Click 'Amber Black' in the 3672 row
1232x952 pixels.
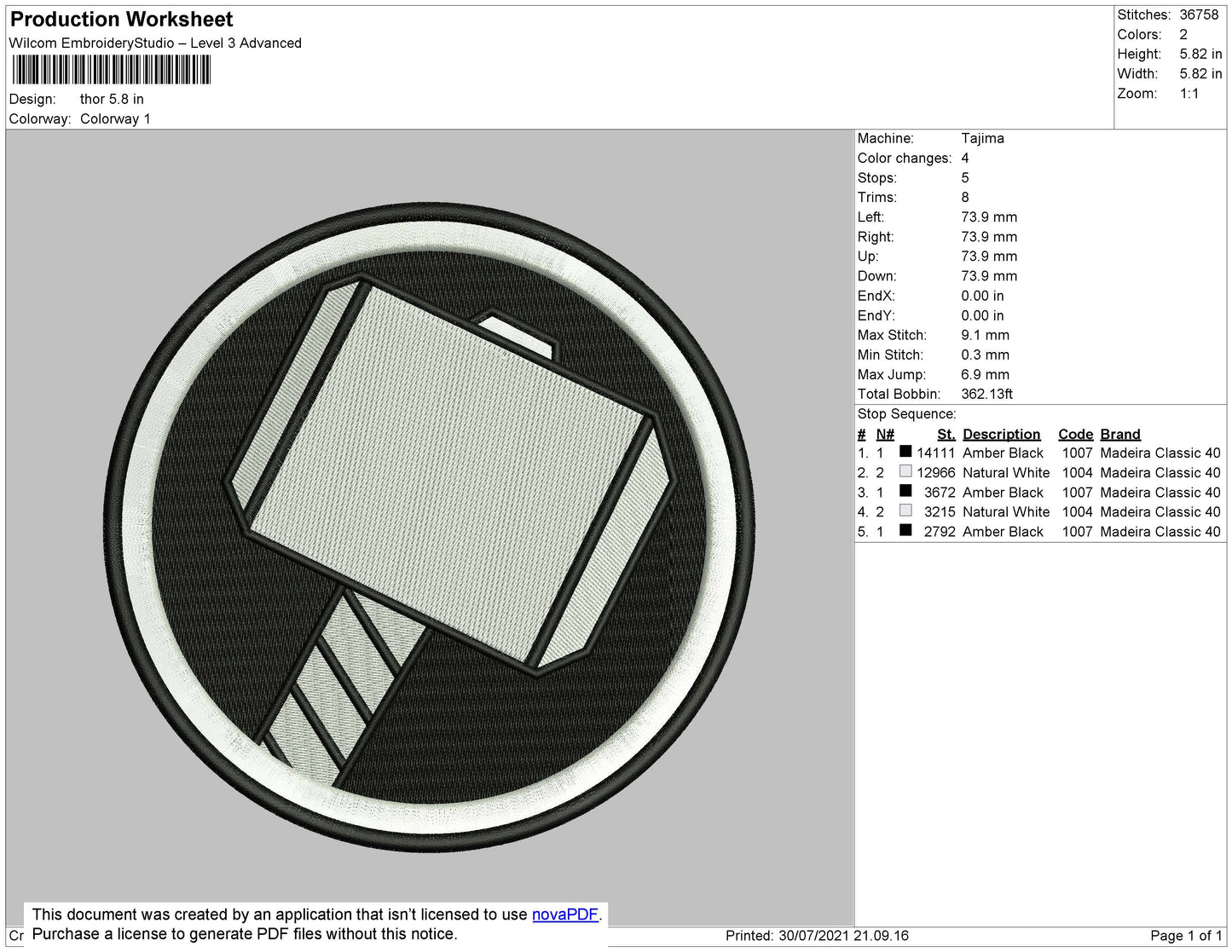pyautogui.click(x=1003, y=493)
